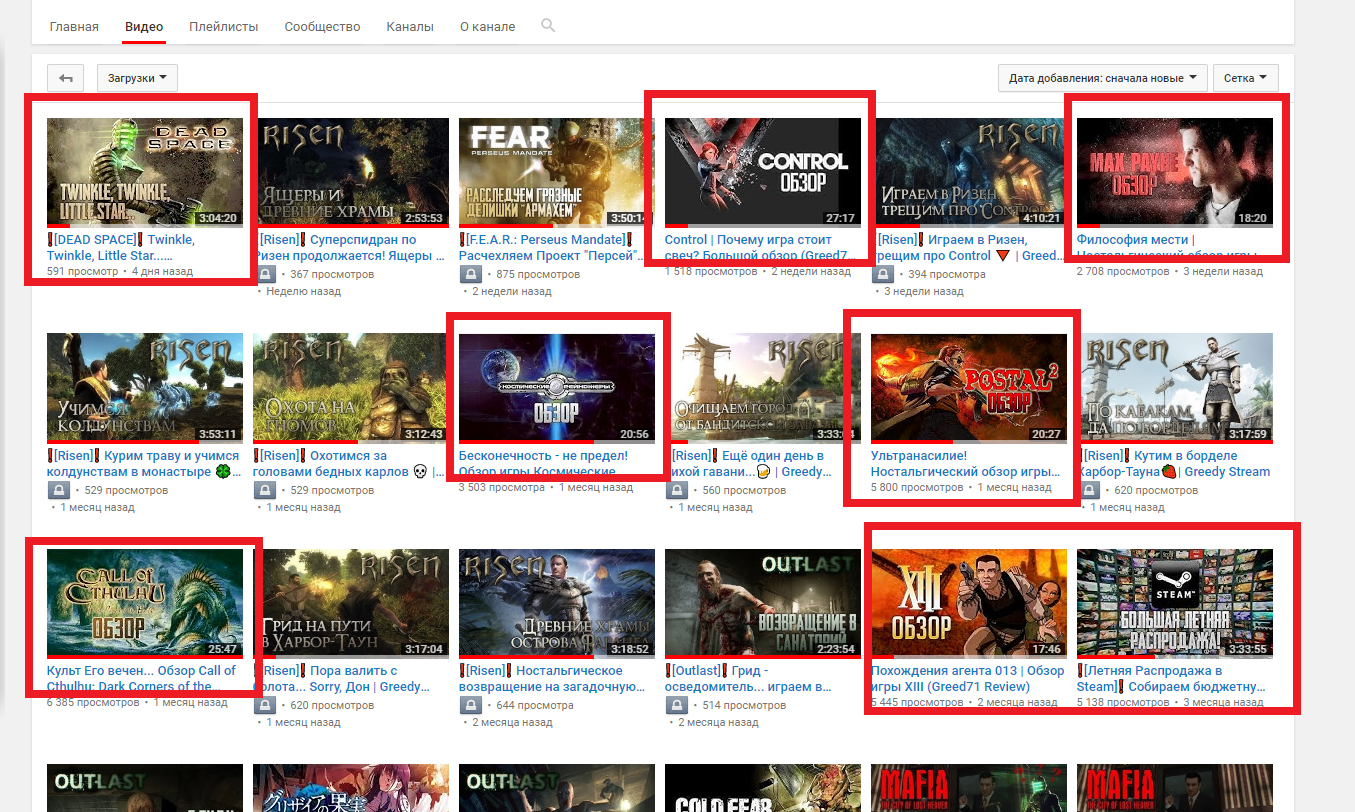Open the Risen Охота на гномов thumbnail
The image size is (1355, 812).
[x=351, y=388]
